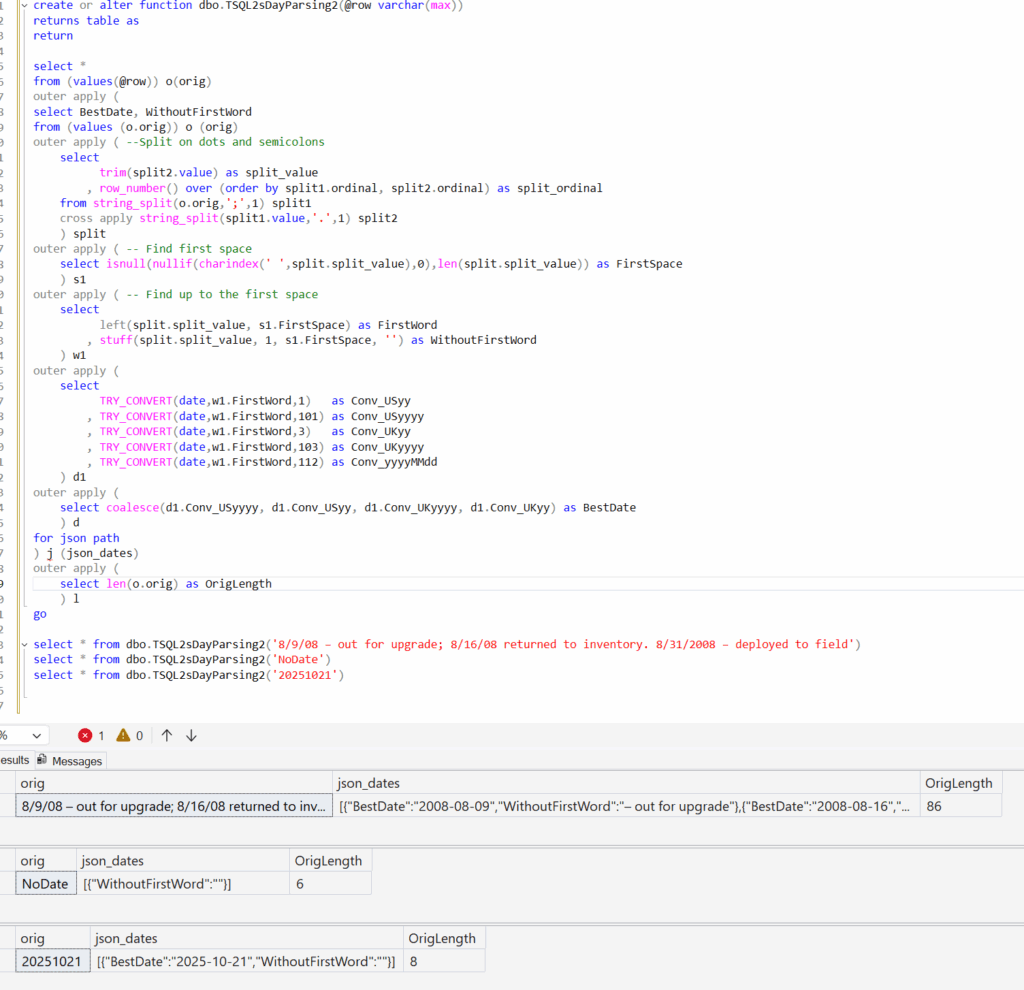
Task: Jump to next issue with down arrow
Action: click(191, 735)
